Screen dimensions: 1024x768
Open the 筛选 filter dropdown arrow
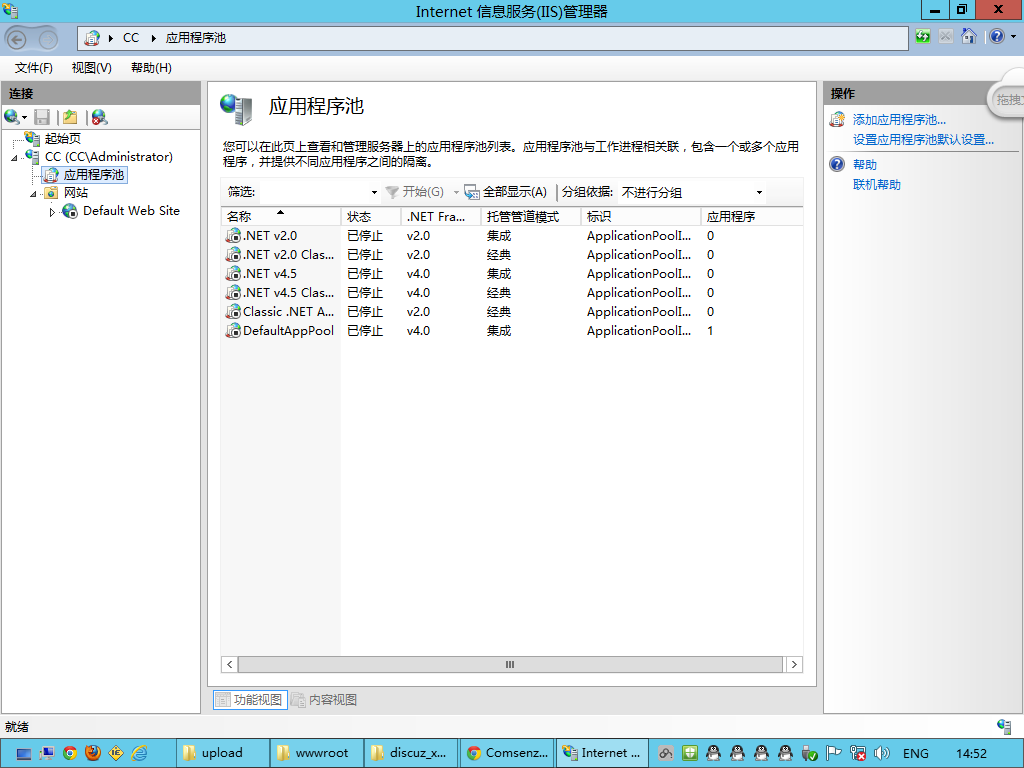point(374,192)
